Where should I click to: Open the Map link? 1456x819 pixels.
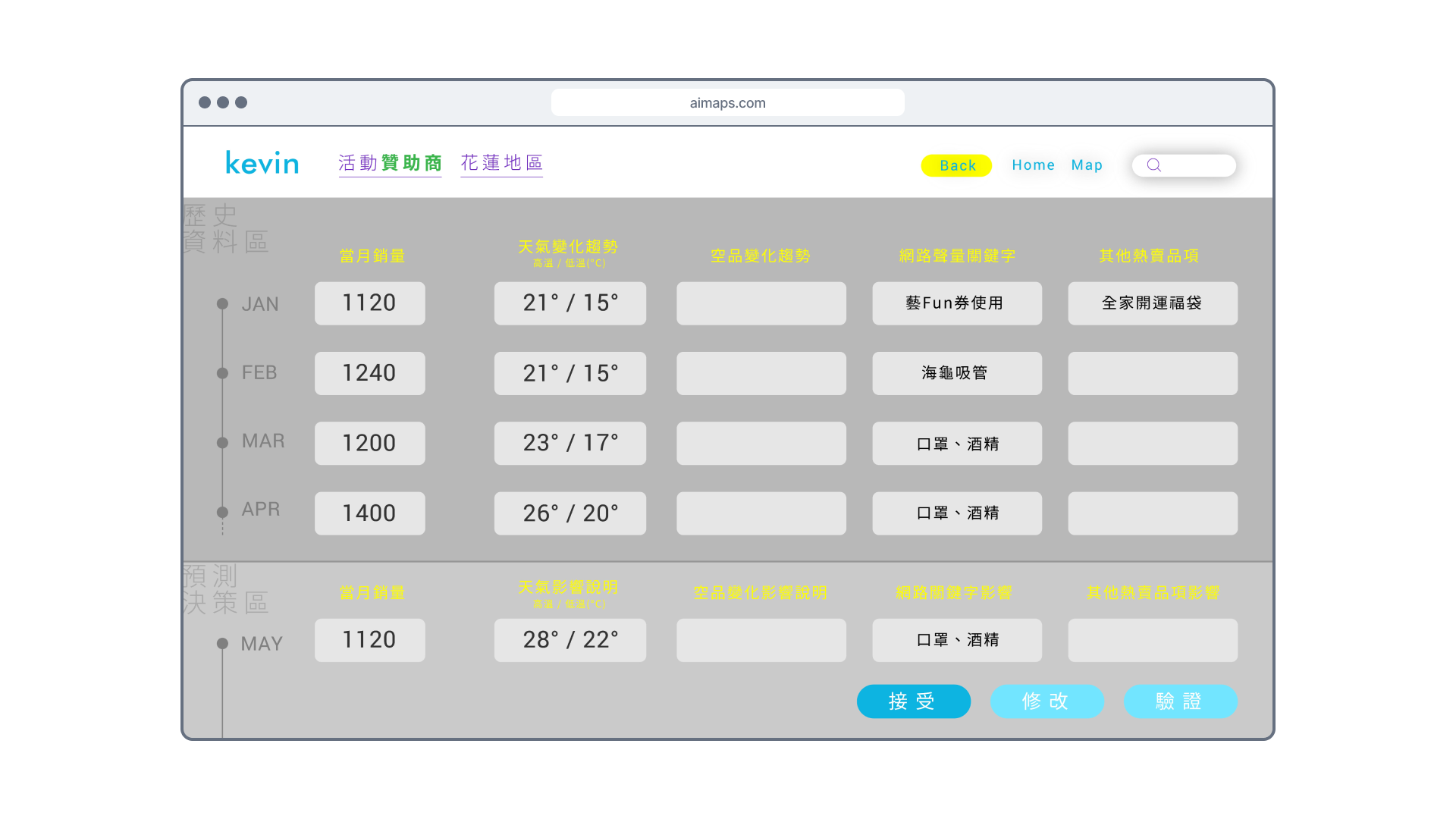[x=1087, y=165]
